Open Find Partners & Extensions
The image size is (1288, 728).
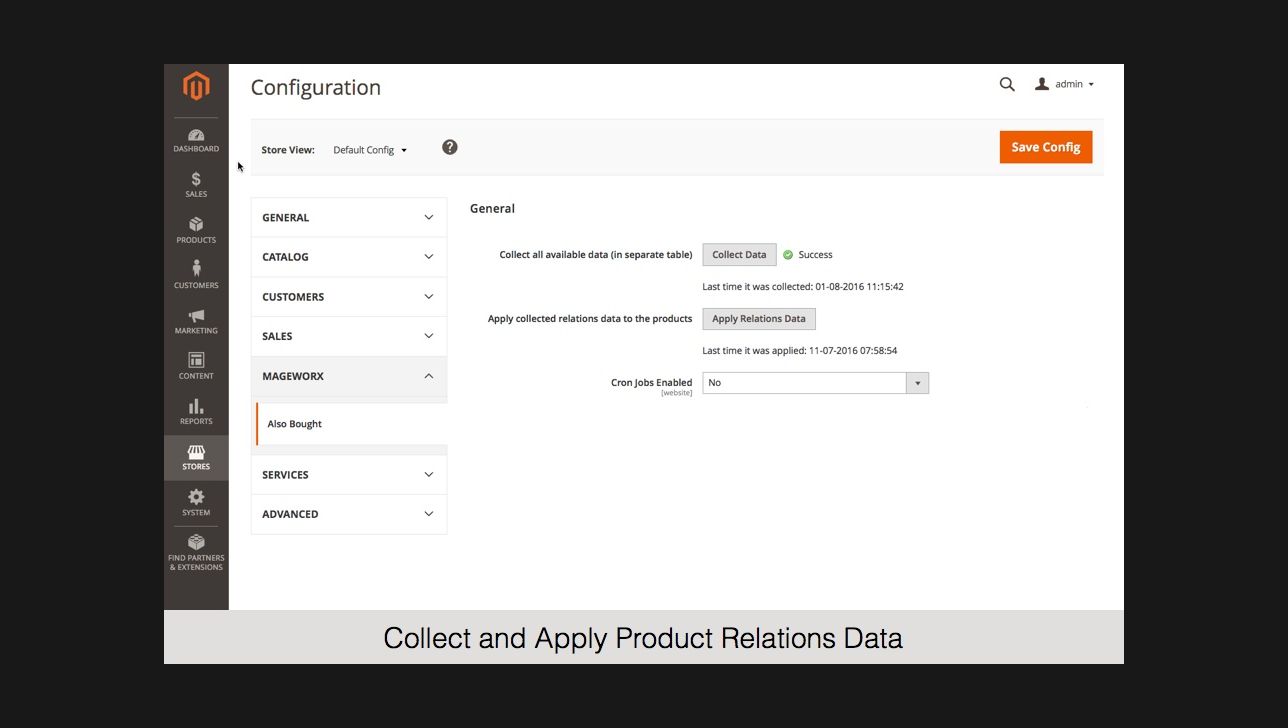(196, 552)
